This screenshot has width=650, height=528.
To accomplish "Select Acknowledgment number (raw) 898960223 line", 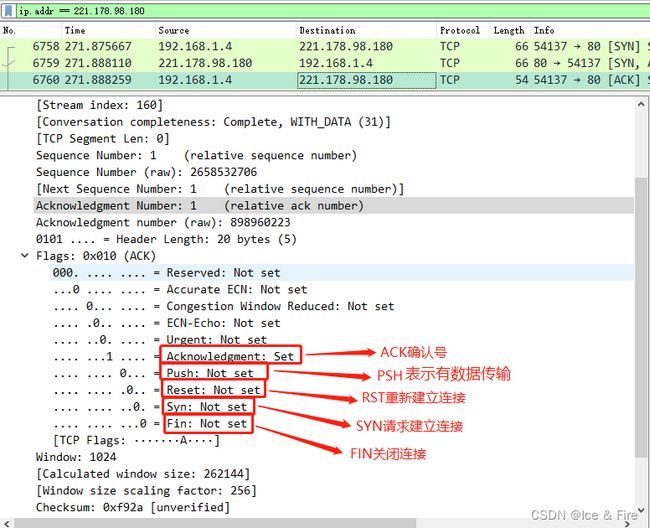I will 163,223.
